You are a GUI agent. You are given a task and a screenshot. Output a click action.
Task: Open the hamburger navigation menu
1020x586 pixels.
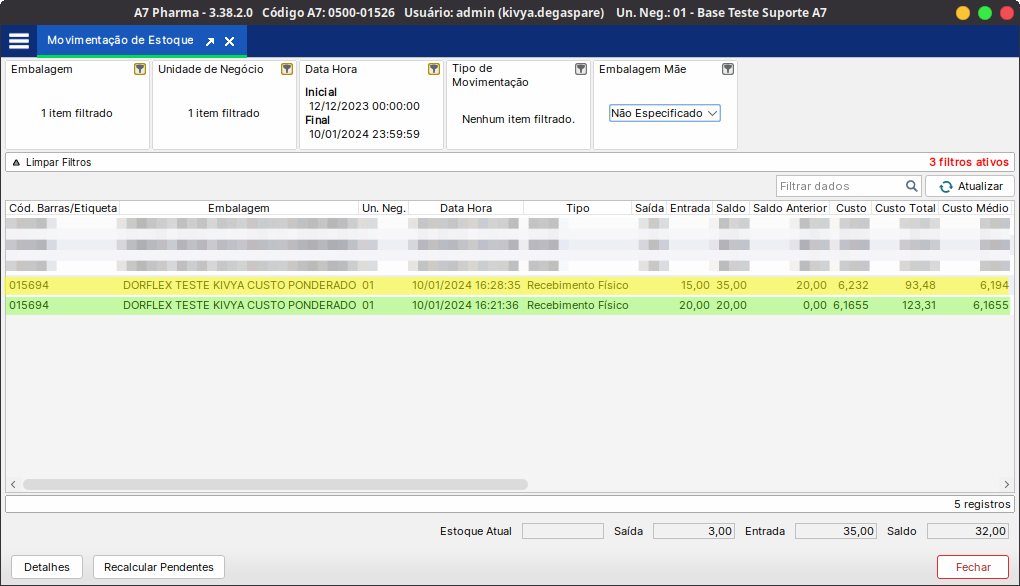(x=18, y=40)
